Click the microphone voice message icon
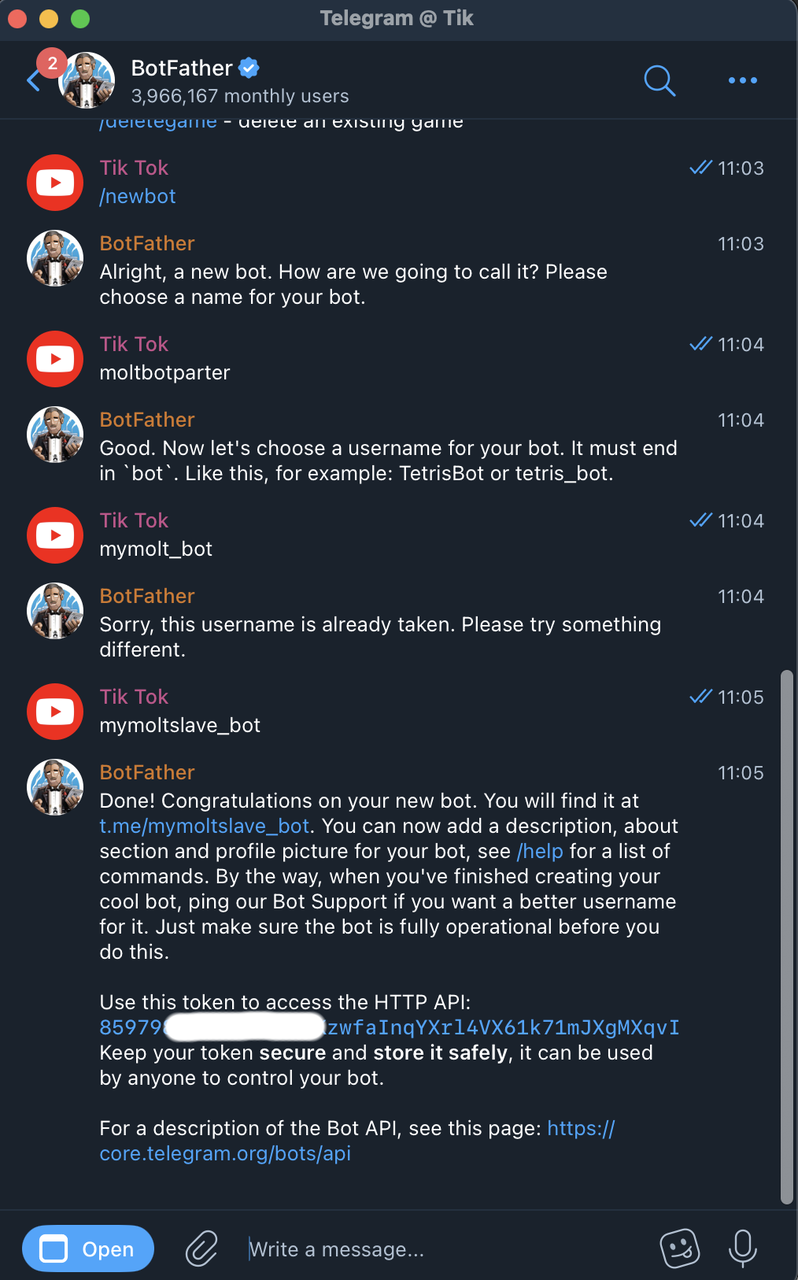Viewport: 798px width, 1280px height. (742, 1248)
